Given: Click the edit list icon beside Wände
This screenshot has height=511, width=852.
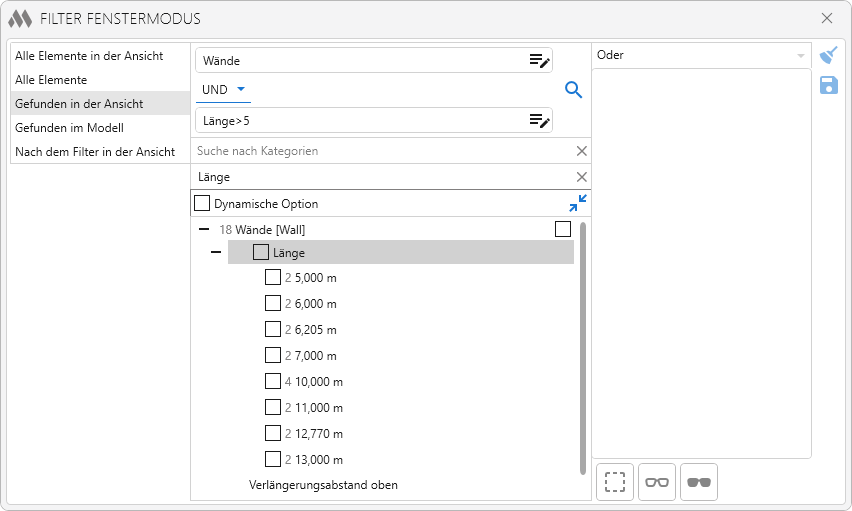Looking at the screenshot, I should click(x=539, y=61).
